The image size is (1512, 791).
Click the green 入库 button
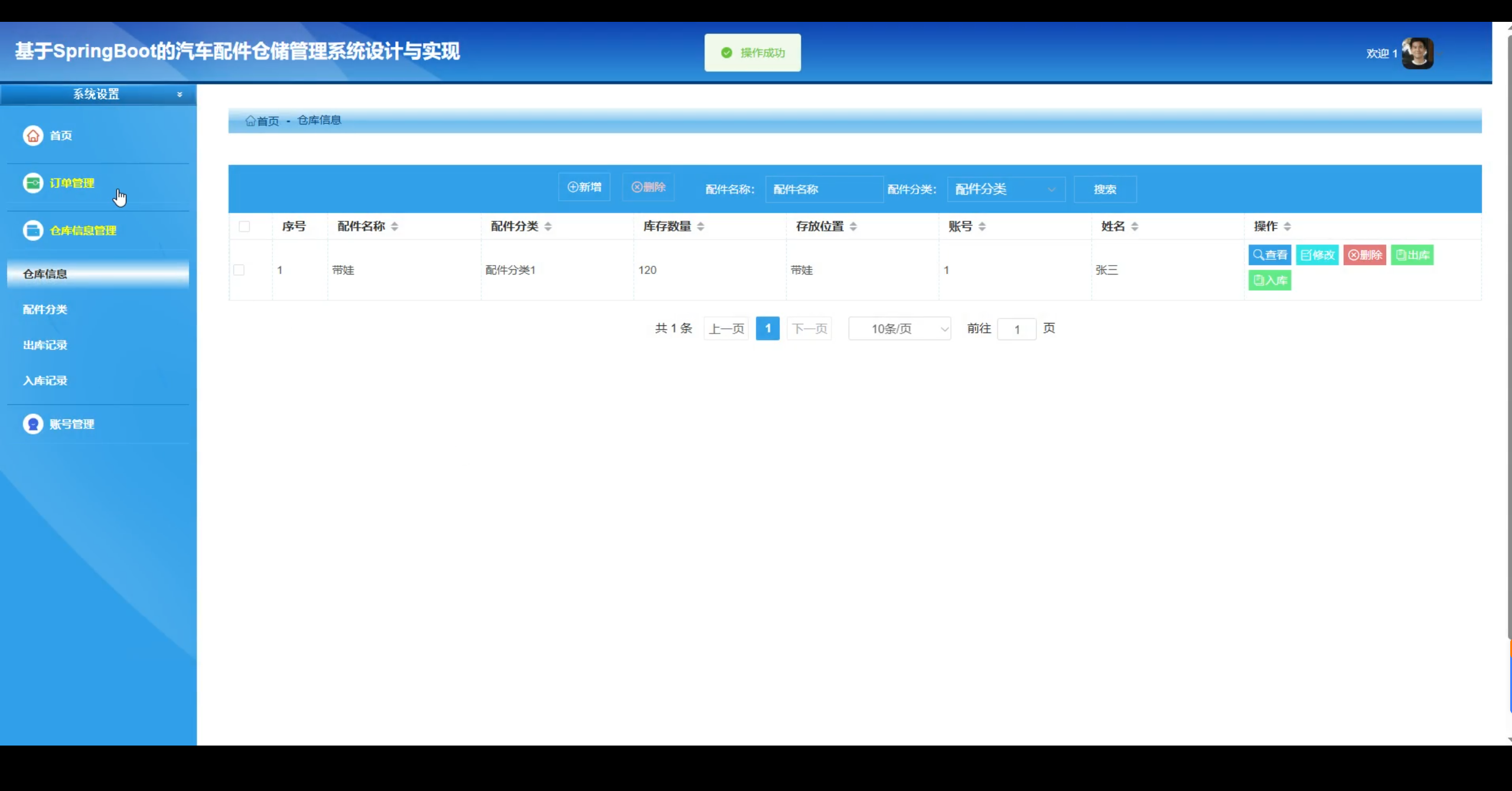click(1269, 280)
